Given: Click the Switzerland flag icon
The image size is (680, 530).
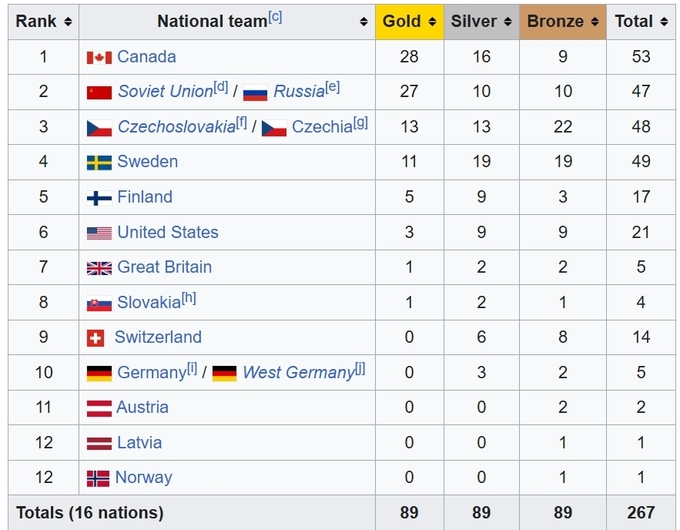Looking at the screenshot, I should pos(95,338).
